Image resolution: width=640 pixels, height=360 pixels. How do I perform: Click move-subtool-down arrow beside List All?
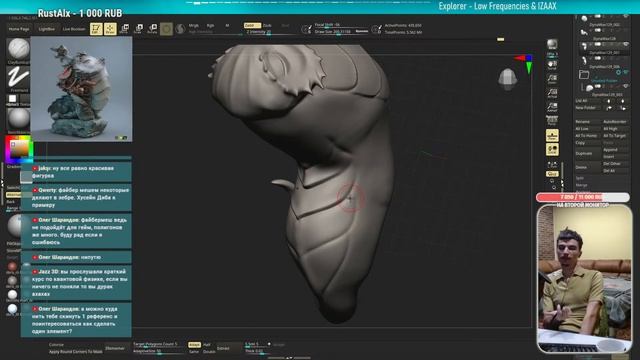click(622, 100)
